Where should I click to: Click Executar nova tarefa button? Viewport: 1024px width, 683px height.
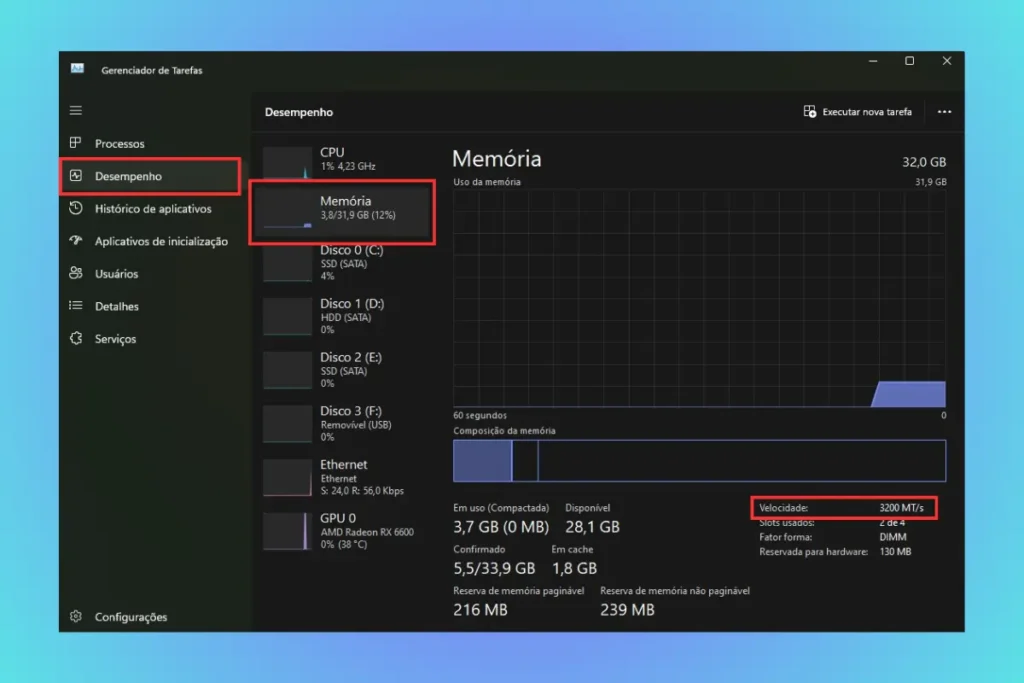click(857, 112)
